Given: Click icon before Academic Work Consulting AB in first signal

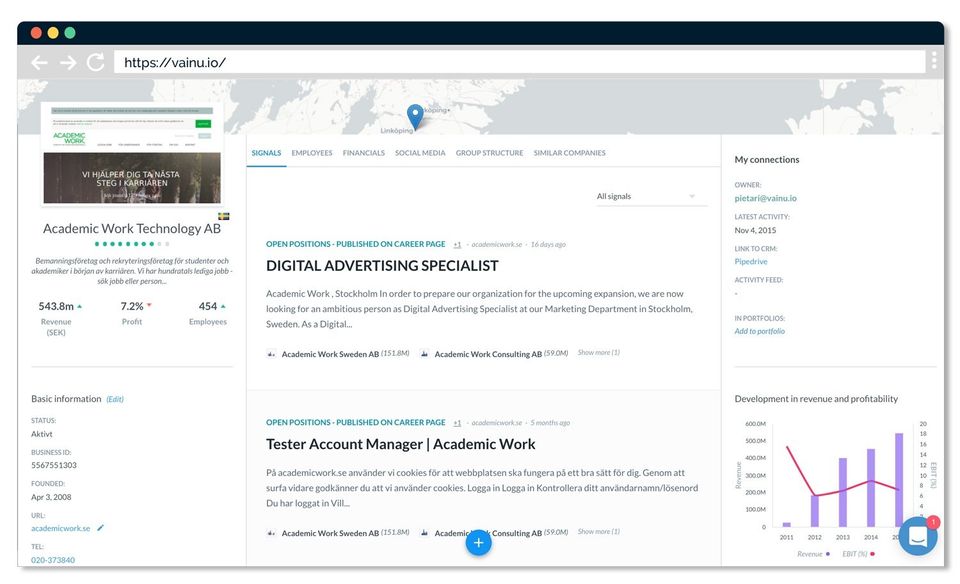Looking at the screenshot, I should 424,354.
